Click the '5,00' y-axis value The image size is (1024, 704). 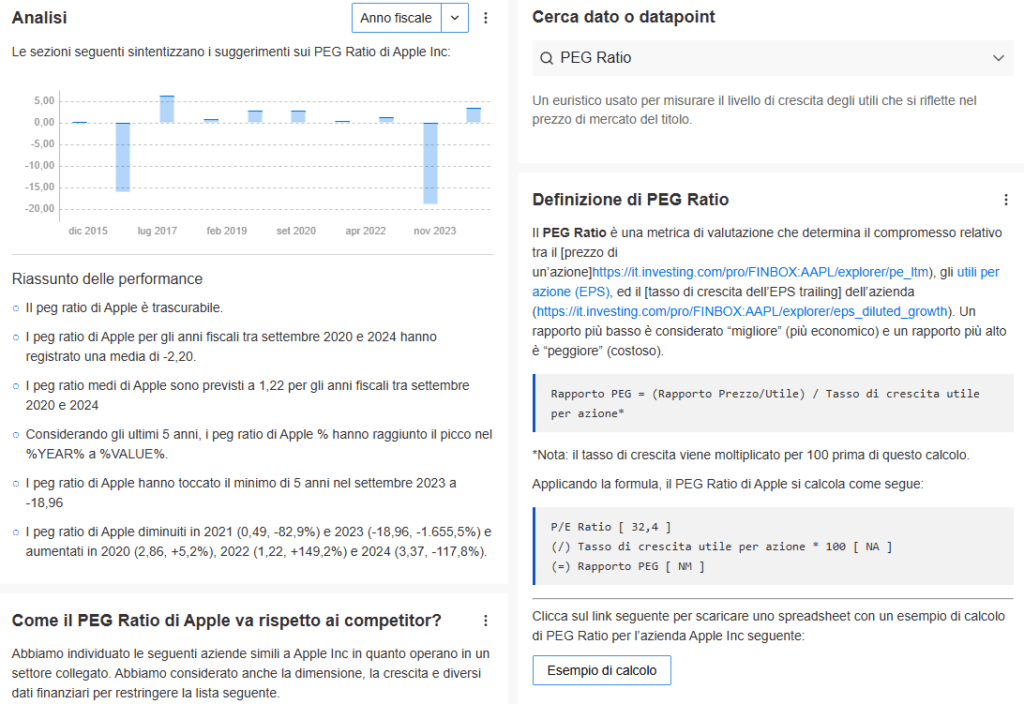[44, 101]
